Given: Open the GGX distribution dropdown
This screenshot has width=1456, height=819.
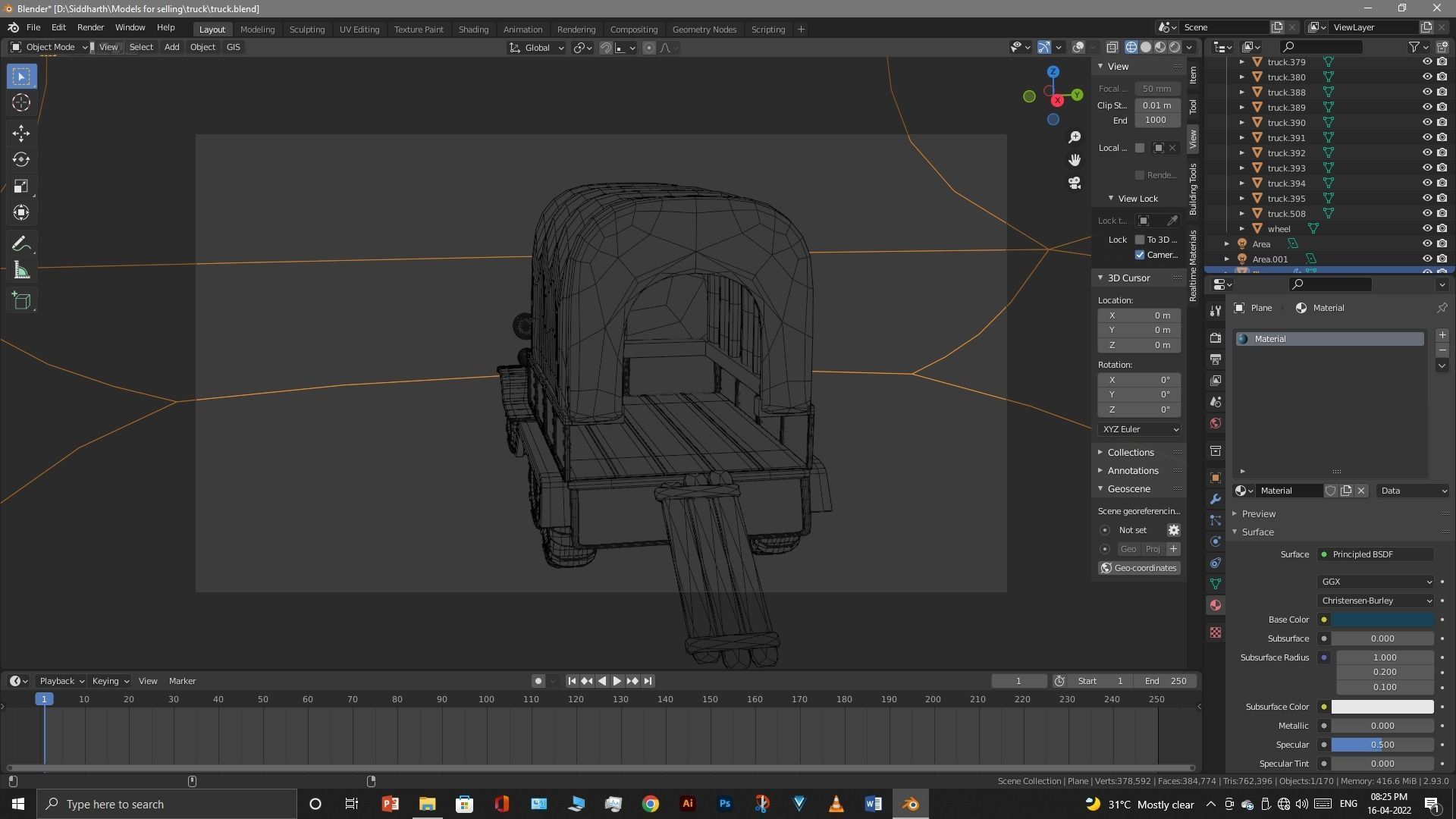Looking at the screenshot, I should pos(1376,582).
